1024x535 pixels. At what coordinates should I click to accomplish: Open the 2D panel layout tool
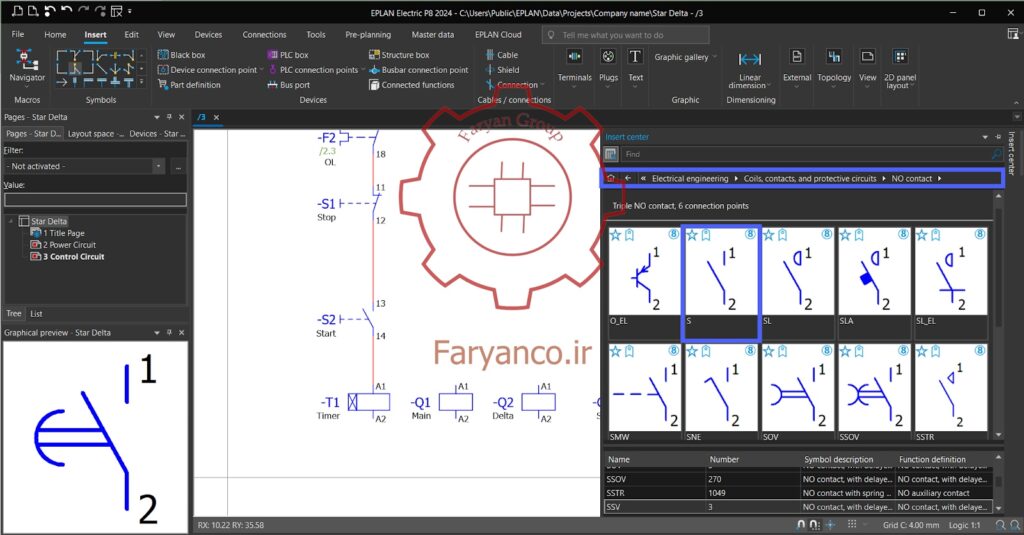pyautogui.click(x=900, y=69)
